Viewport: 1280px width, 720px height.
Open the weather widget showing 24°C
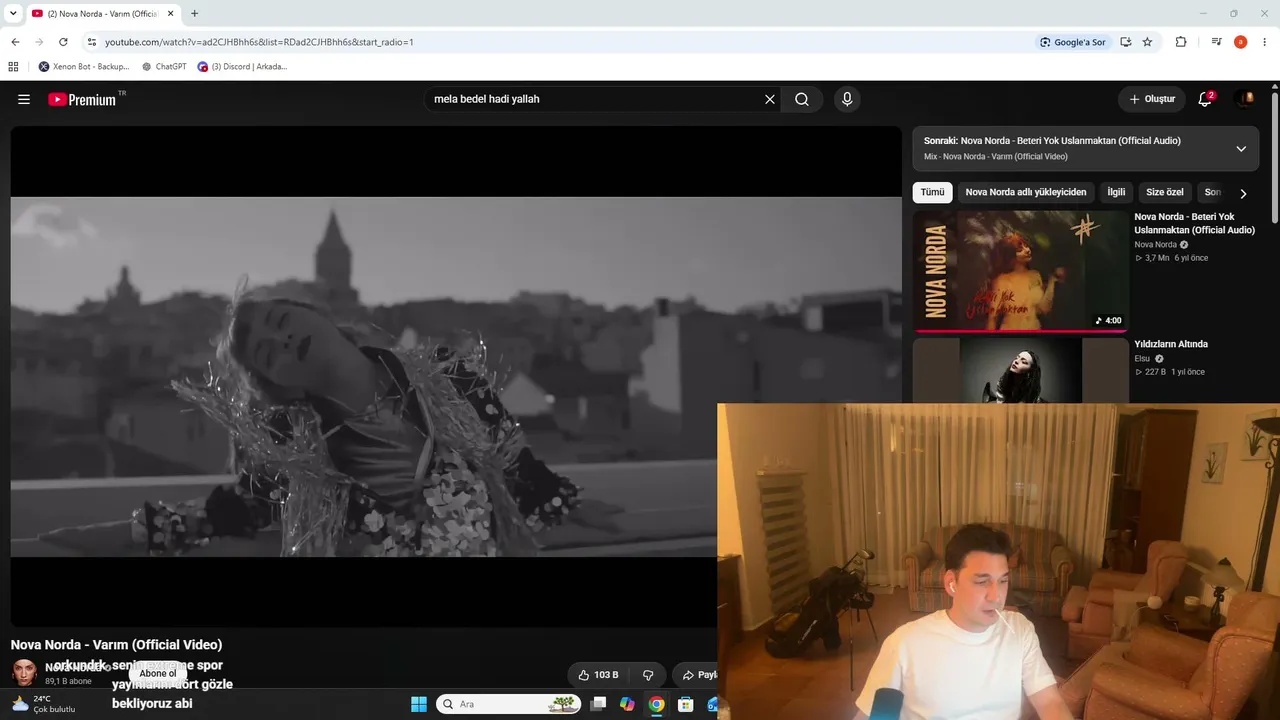[x=44, y=704]
